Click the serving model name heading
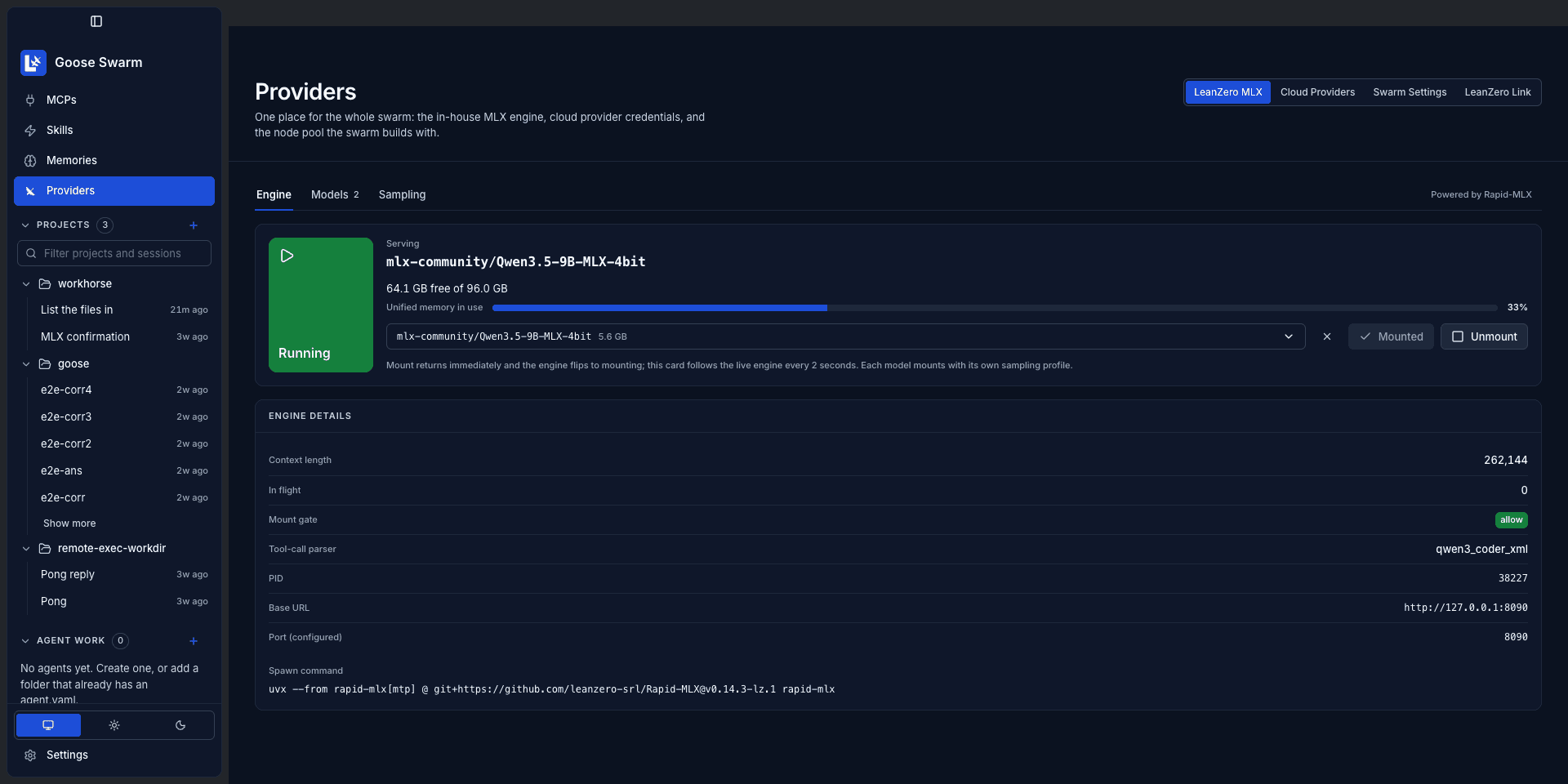 click(x=516, y=262)
